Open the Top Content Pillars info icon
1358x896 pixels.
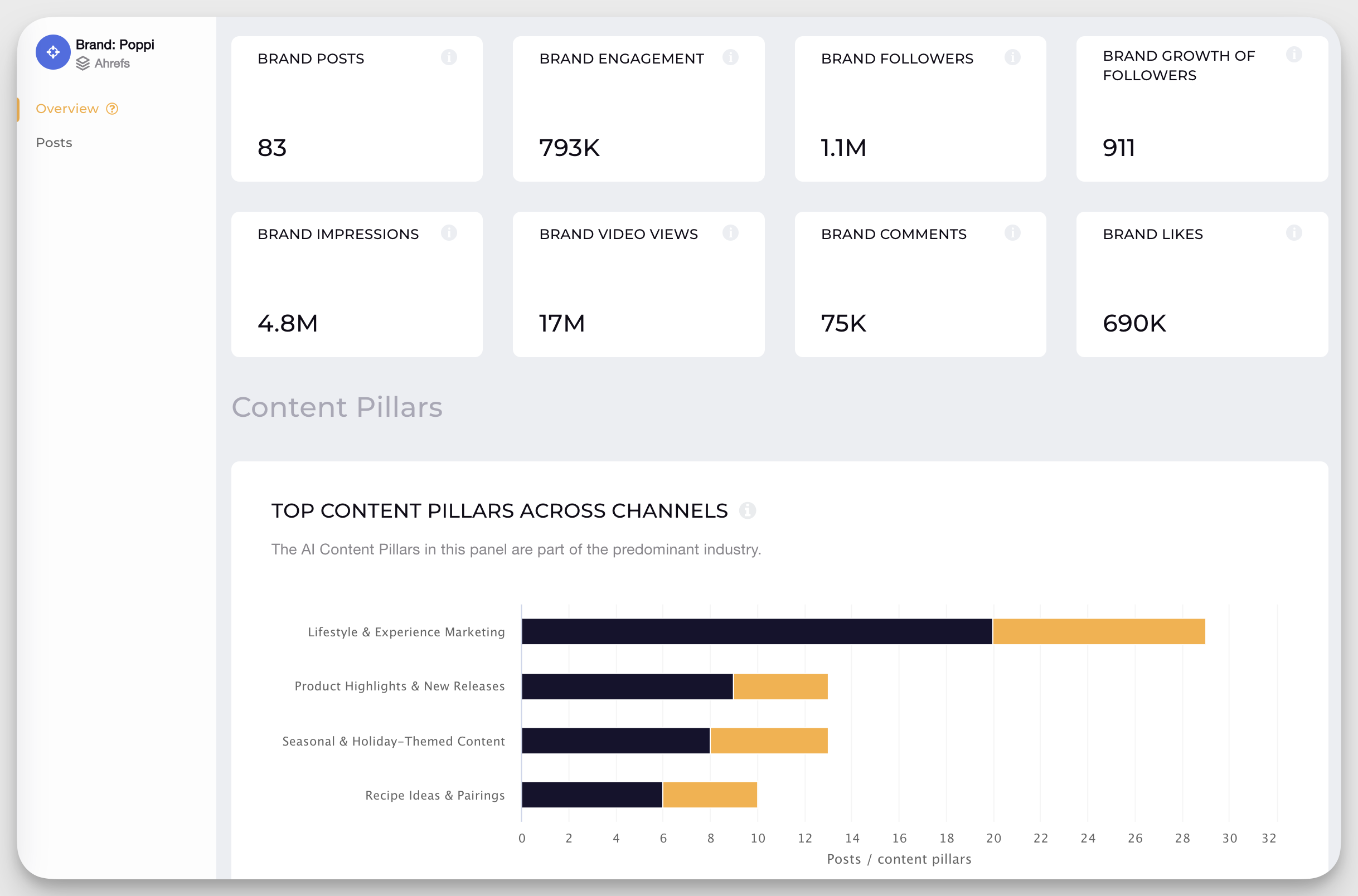pyautogui.click(x=748, y=510)
